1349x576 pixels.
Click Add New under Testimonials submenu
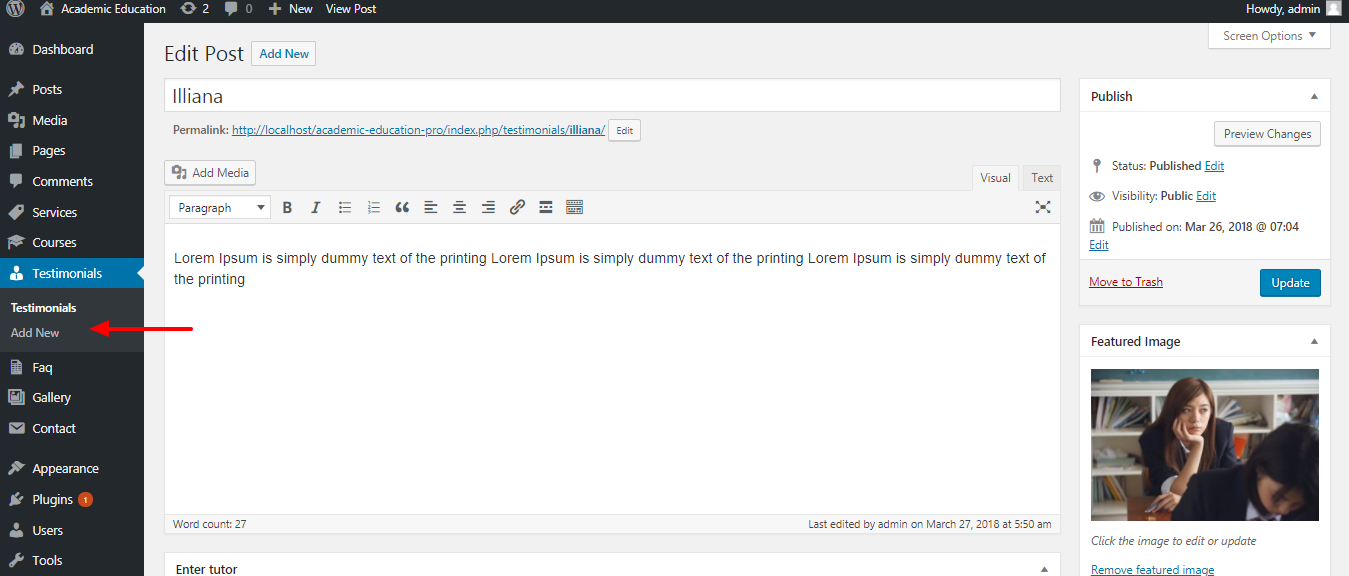[x=35, y=333]
